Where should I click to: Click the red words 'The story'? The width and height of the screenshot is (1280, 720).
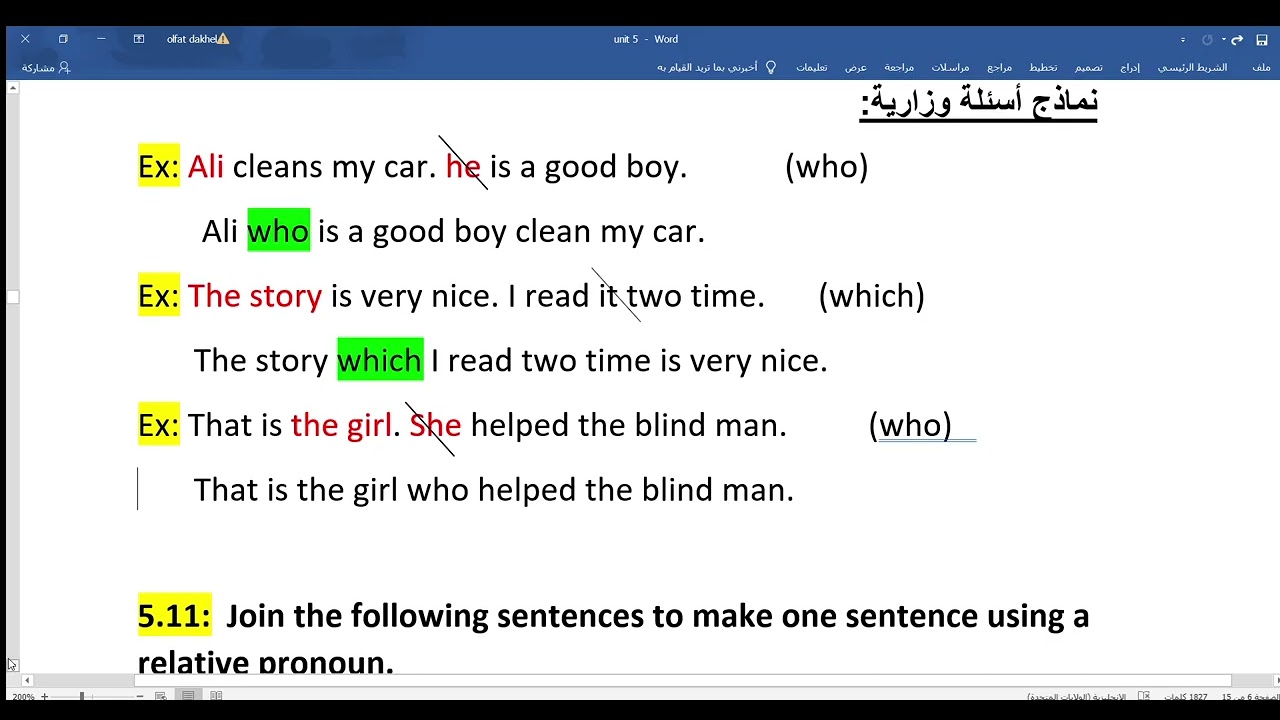pyautogui.click(x=255, y=296)
